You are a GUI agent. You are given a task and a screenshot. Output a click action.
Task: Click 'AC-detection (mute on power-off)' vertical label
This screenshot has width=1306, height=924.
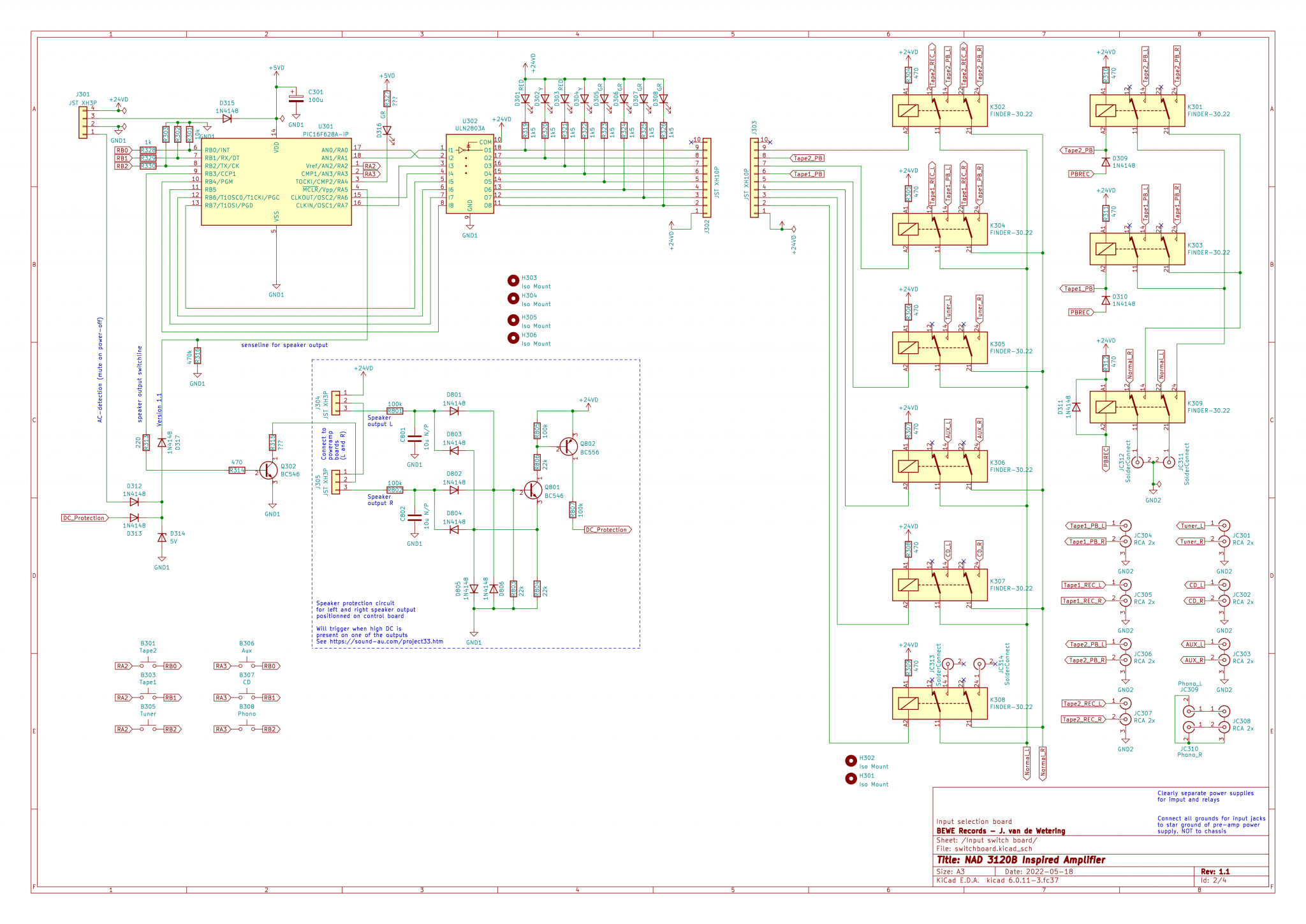coord(99,370)
